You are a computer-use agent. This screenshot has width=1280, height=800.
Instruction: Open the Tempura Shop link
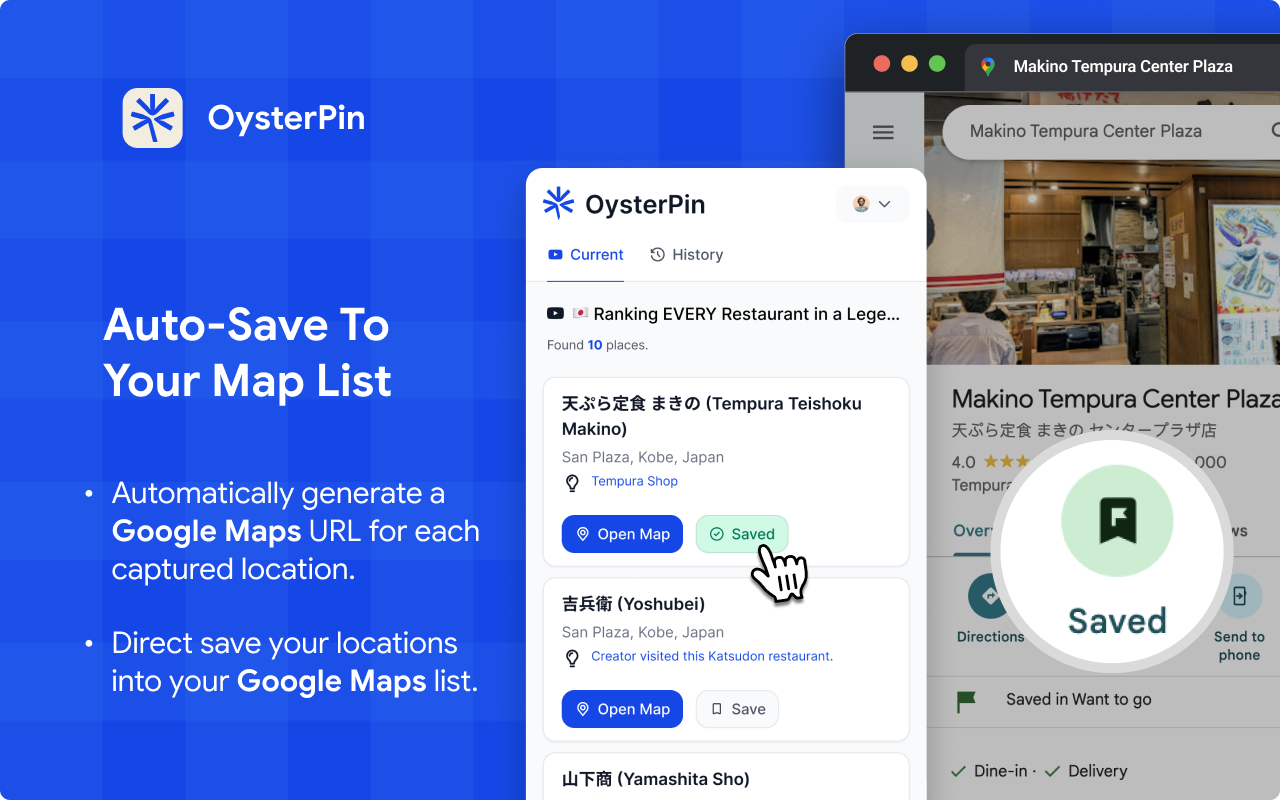coord(634,481)
